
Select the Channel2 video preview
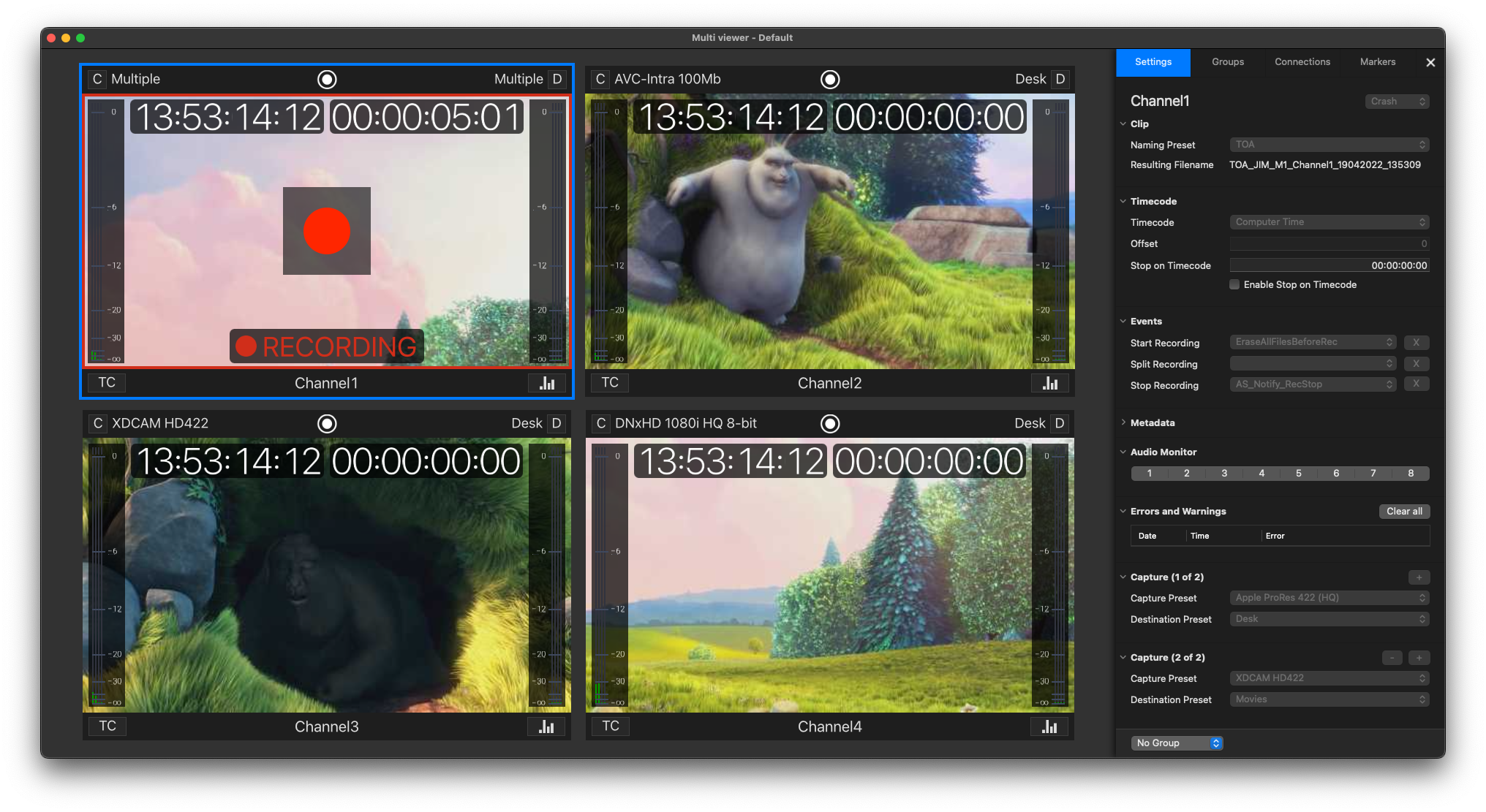tap(830, 231)
